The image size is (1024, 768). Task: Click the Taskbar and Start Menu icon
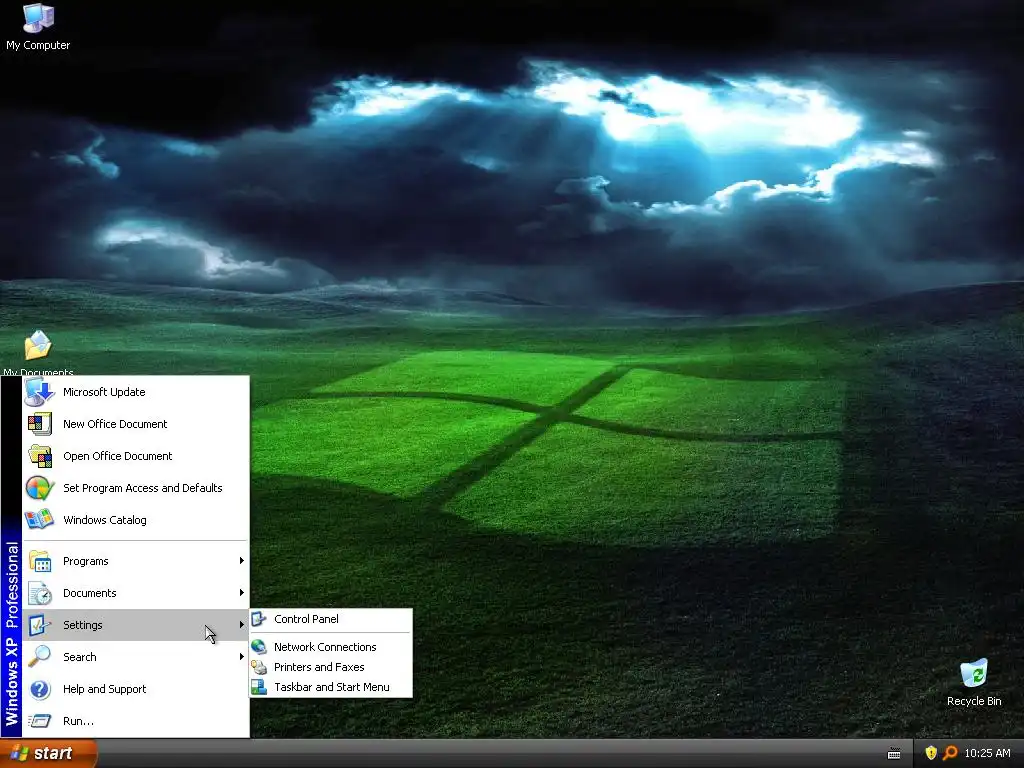259,687
